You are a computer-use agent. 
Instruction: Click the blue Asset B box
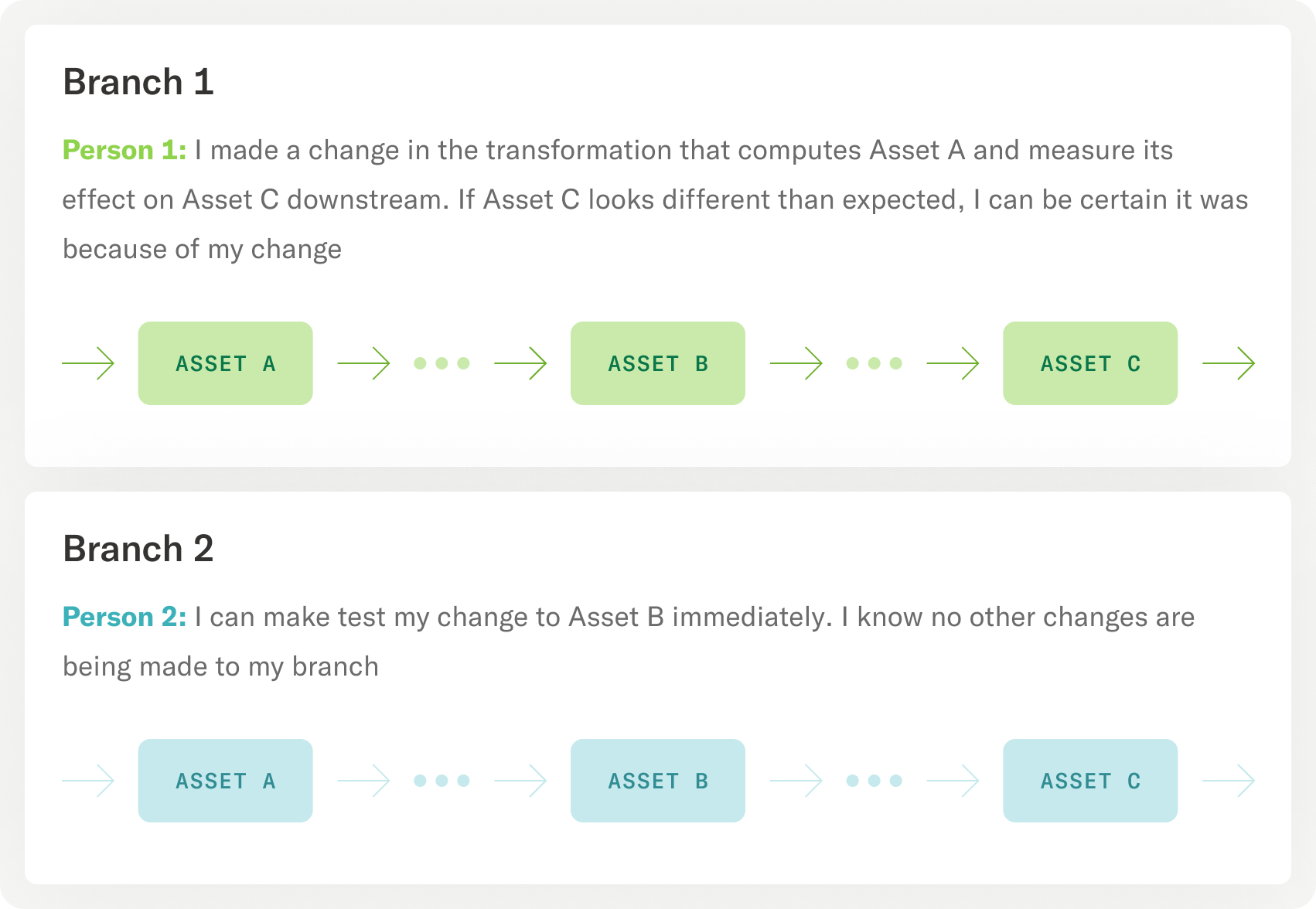(658, 781)
